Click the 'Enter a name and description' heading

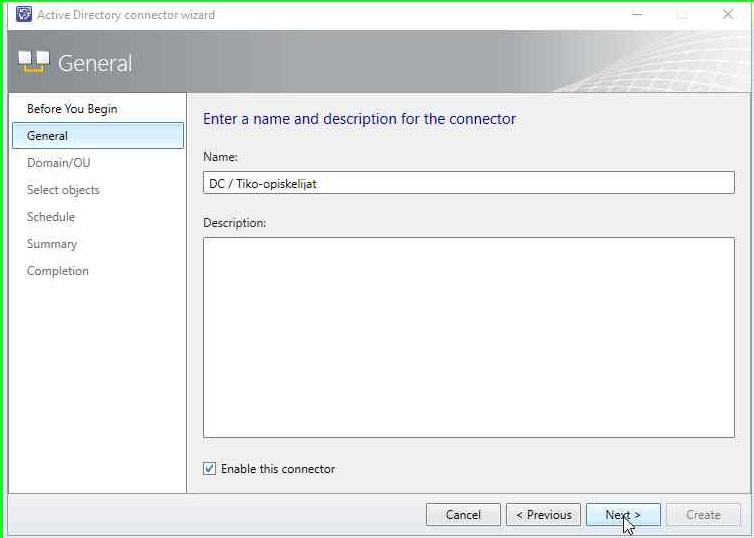[359, 119]
